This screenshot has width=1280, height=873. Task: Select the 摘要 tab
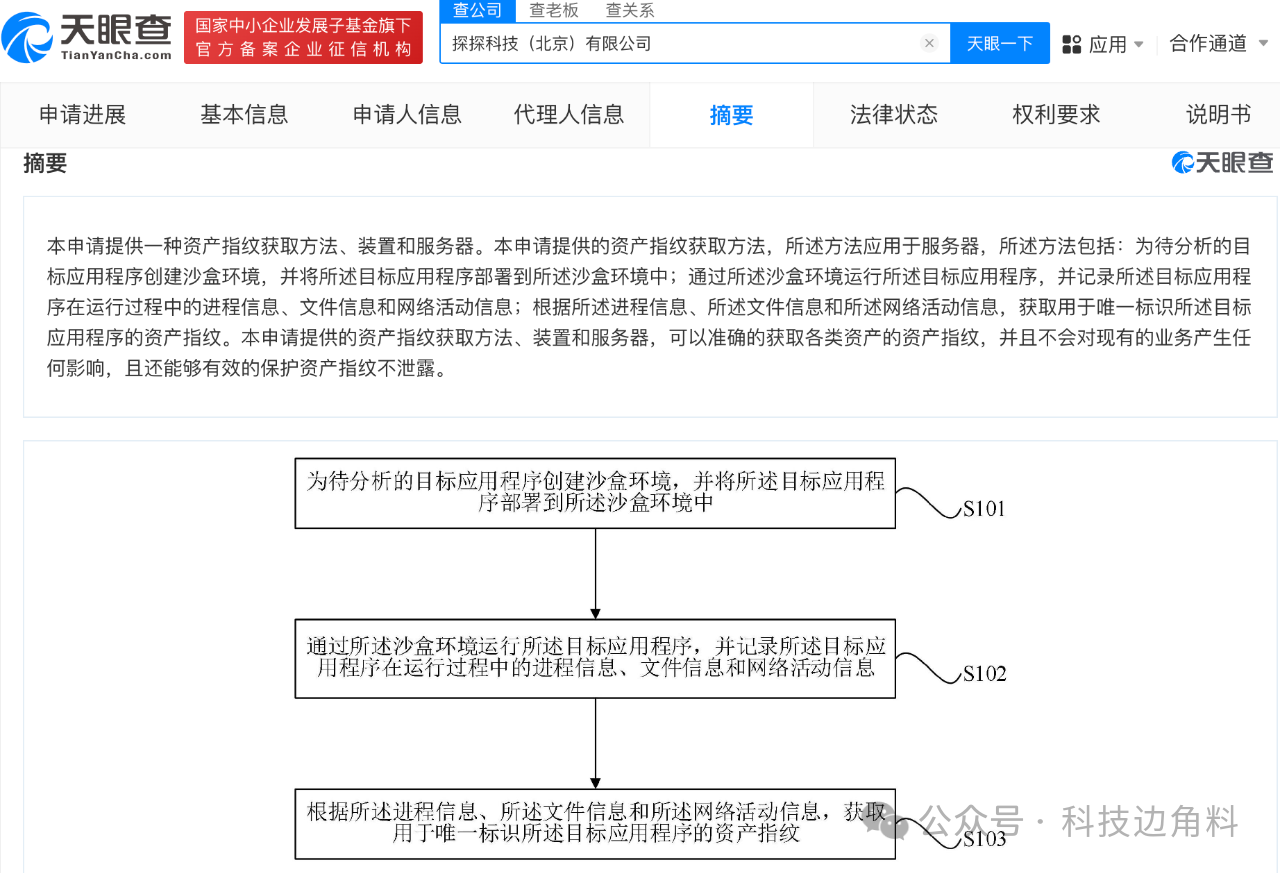(x=731, y=115)
